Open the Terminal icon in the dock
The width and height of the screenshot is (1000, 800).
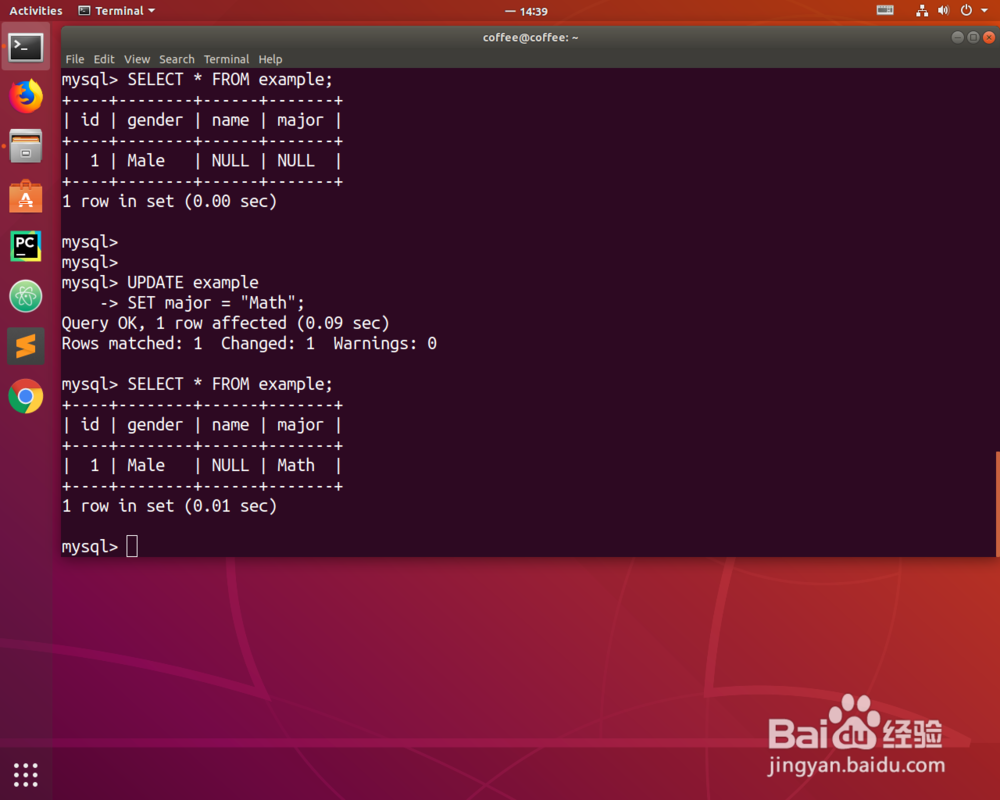[26, 47]
